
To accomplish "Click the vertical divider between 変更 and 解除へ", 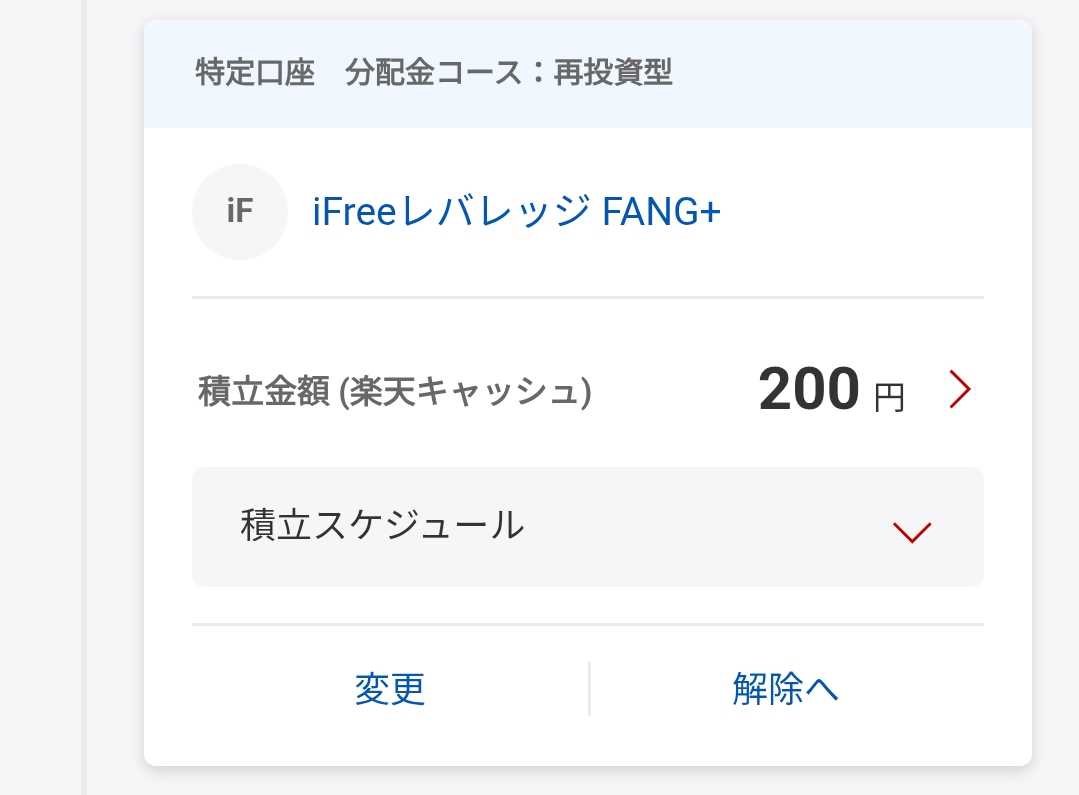I will click(x=589, y=689).
